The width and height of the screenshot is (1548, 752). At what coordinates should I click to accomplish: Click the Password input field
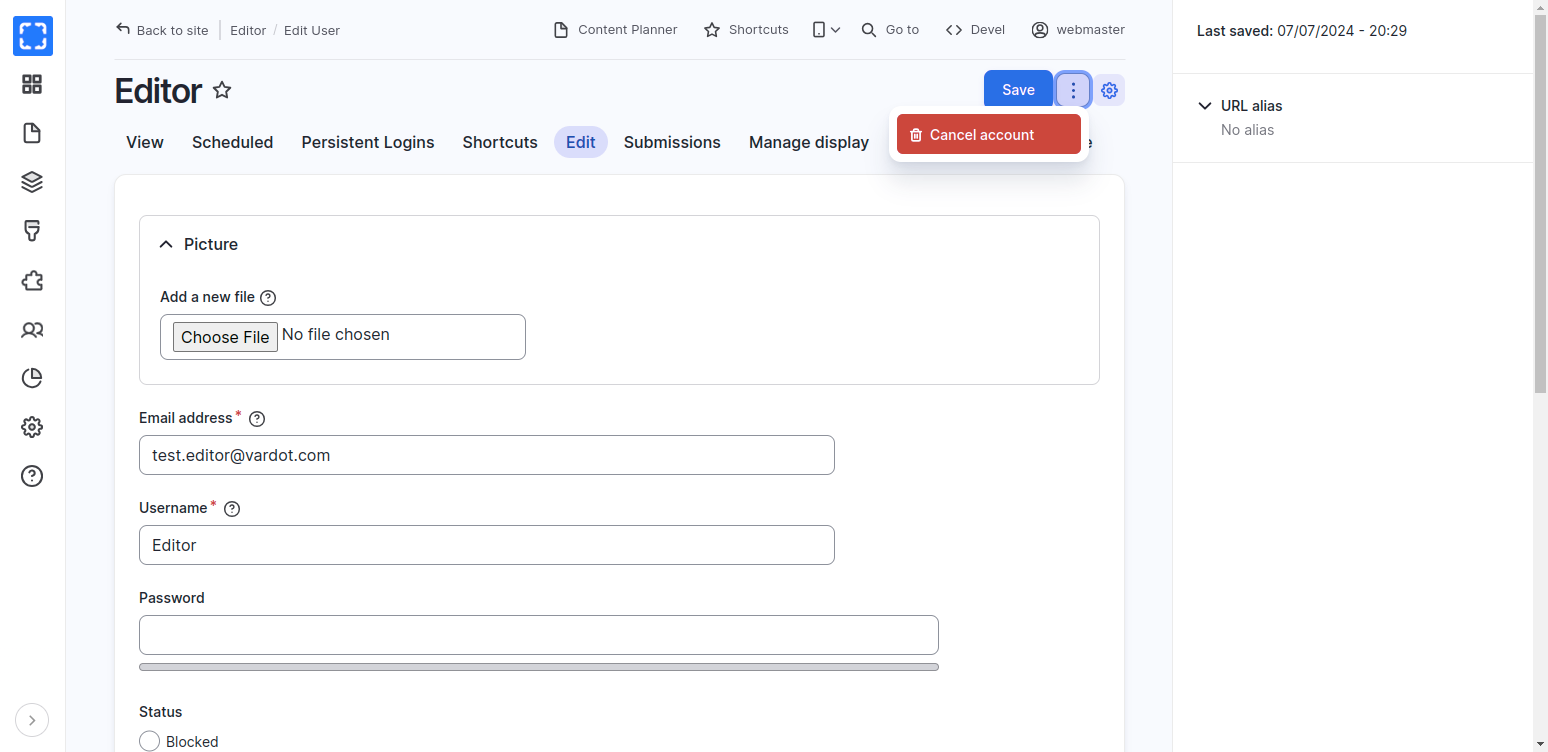(538, 635)
